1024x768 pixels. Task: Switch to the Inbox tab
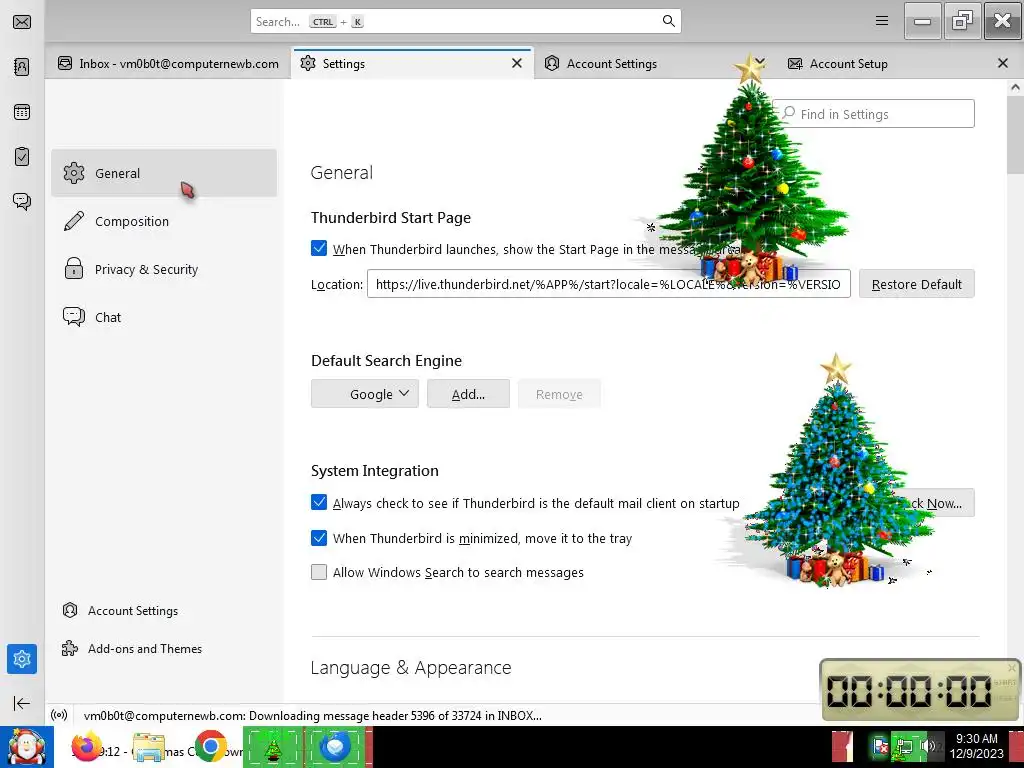coord(168,63)
